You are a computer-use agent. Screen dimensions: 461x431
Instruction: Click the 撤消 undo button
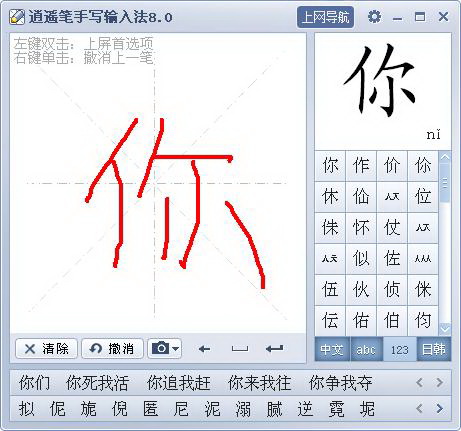coord(112,349)
